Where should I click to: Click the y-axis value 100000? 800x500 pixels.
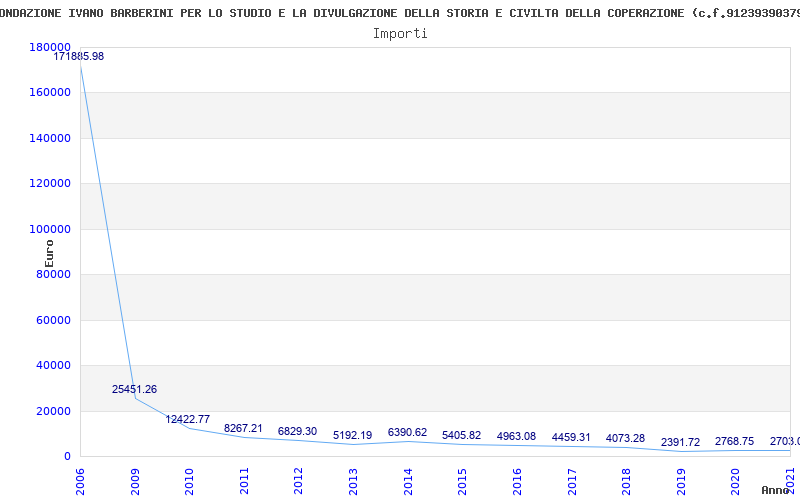[50, 229]
